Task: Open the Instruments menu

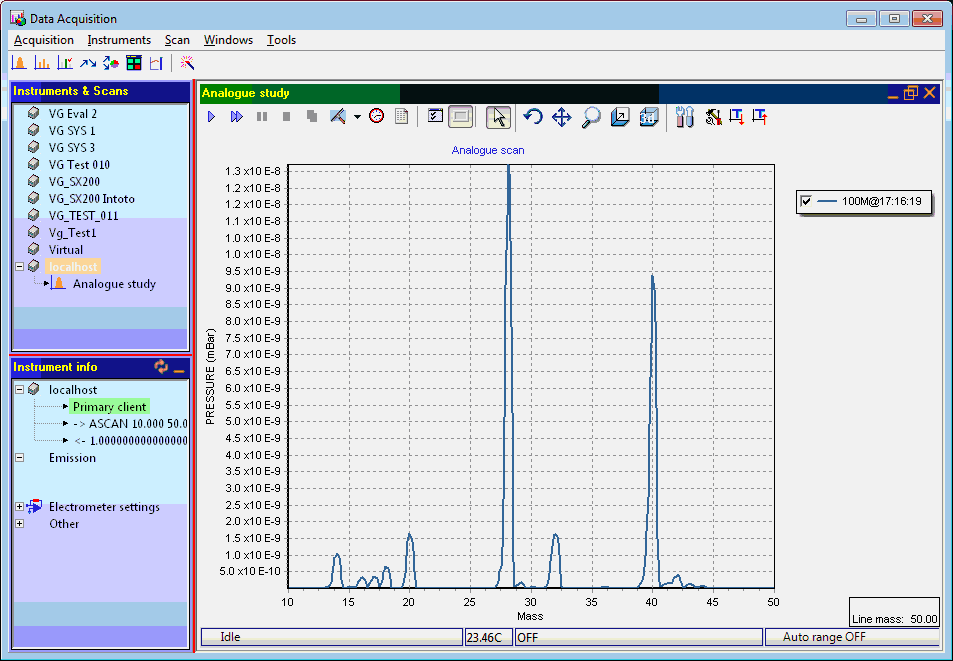Action: (x=119, y=40)
